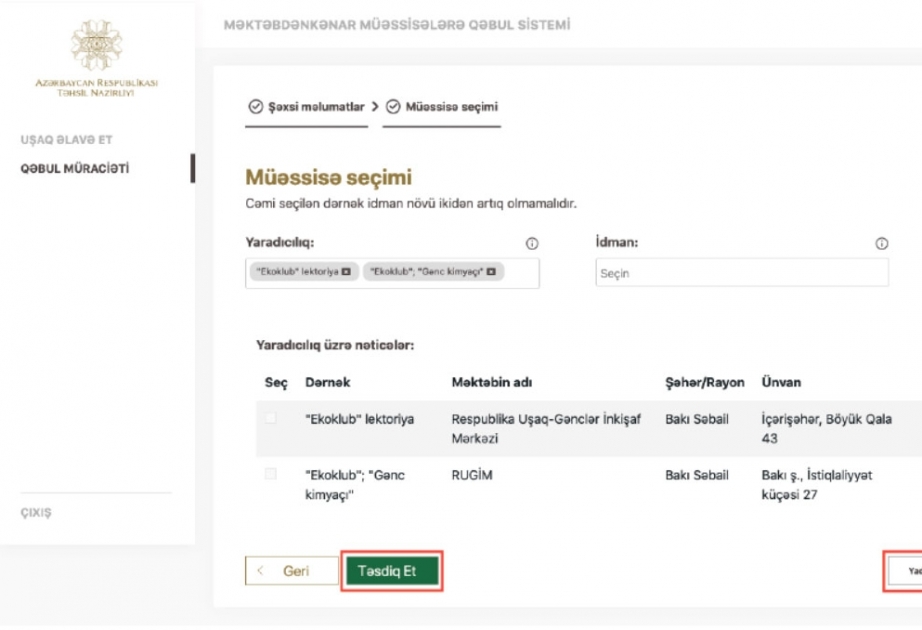Screen dimensions: 922x630
Task: Select the RUGİM school name cell
Action: (472, 475)
